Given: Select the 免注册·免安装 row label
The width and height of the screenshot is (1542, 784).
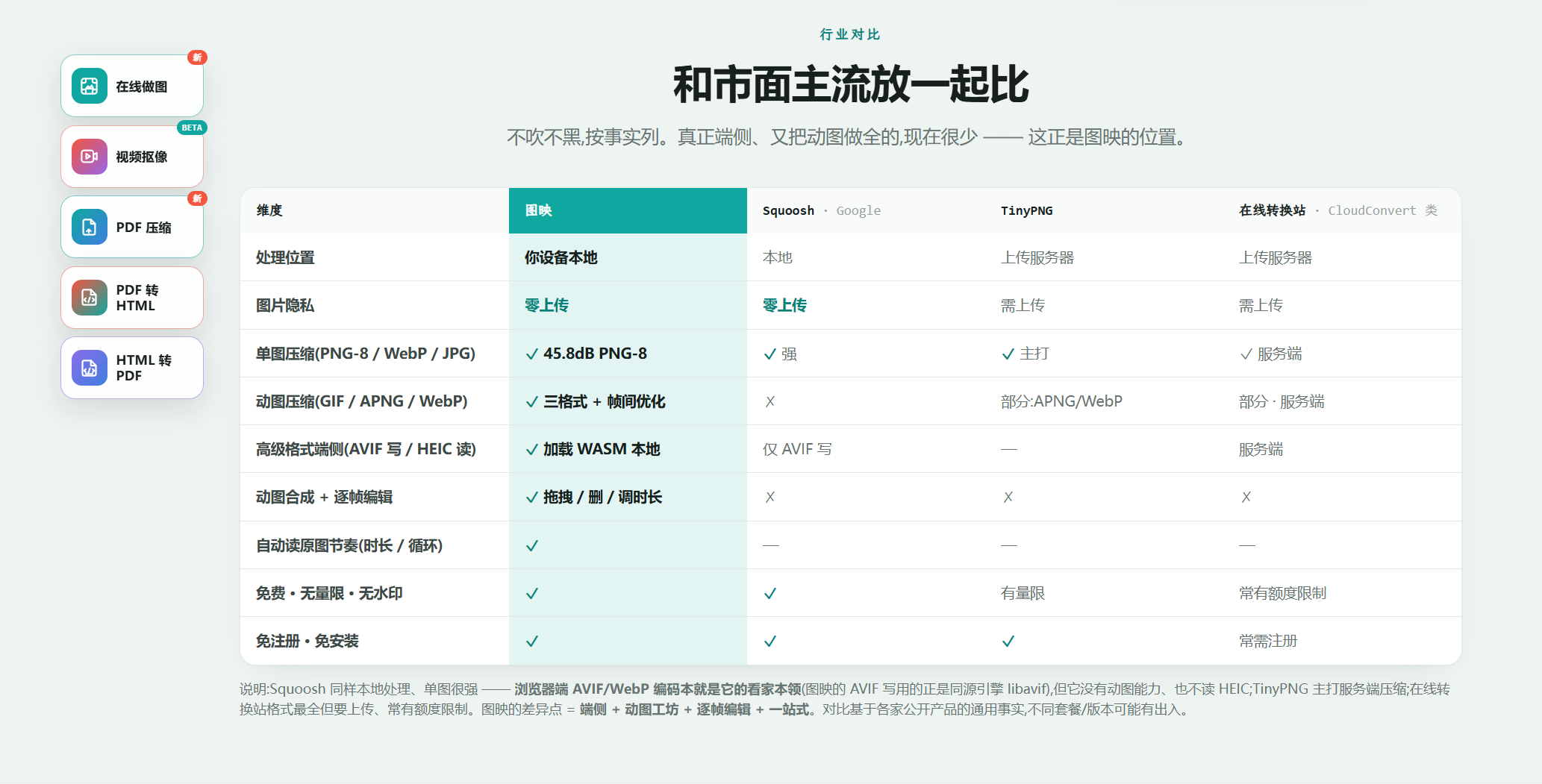Looking at the screenshot, I should point(308,641).
